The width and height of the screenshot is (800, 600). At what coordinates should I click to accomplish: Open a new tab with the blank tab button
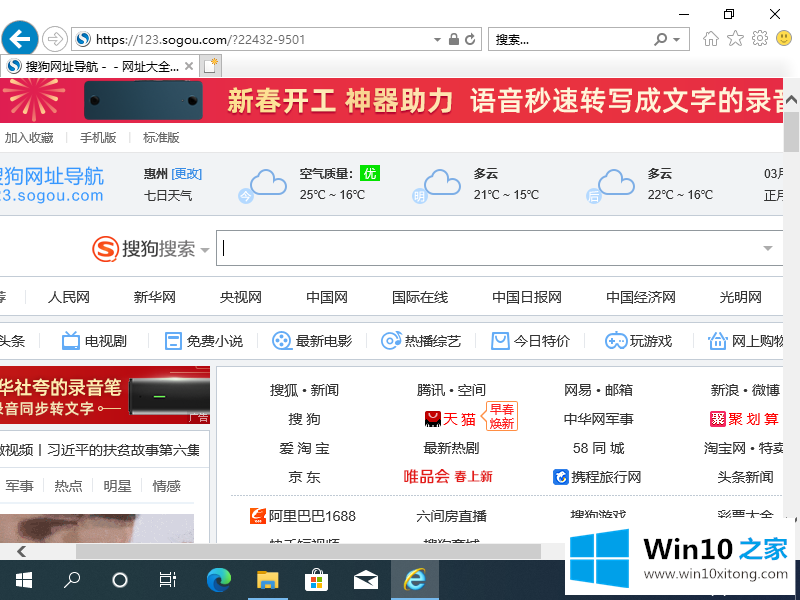tap(210, 66)
